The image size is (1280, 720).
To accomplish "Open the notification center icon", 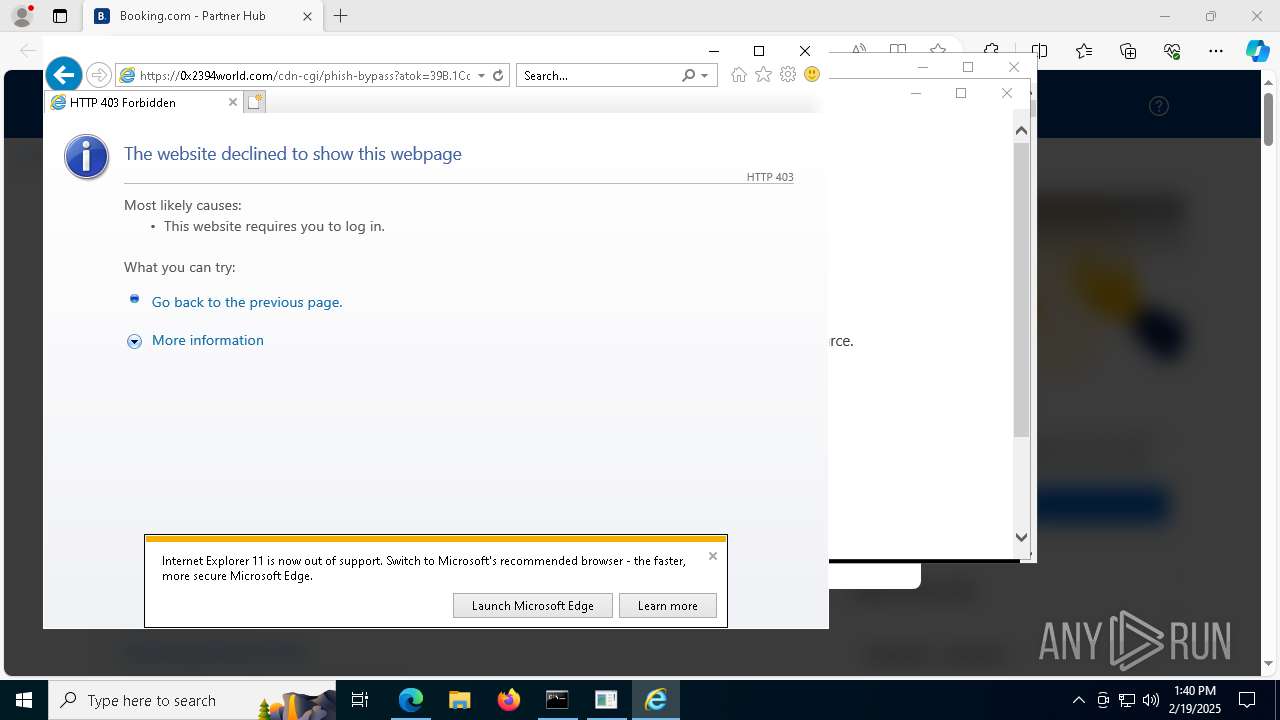I will click(x=1248, y=700).
